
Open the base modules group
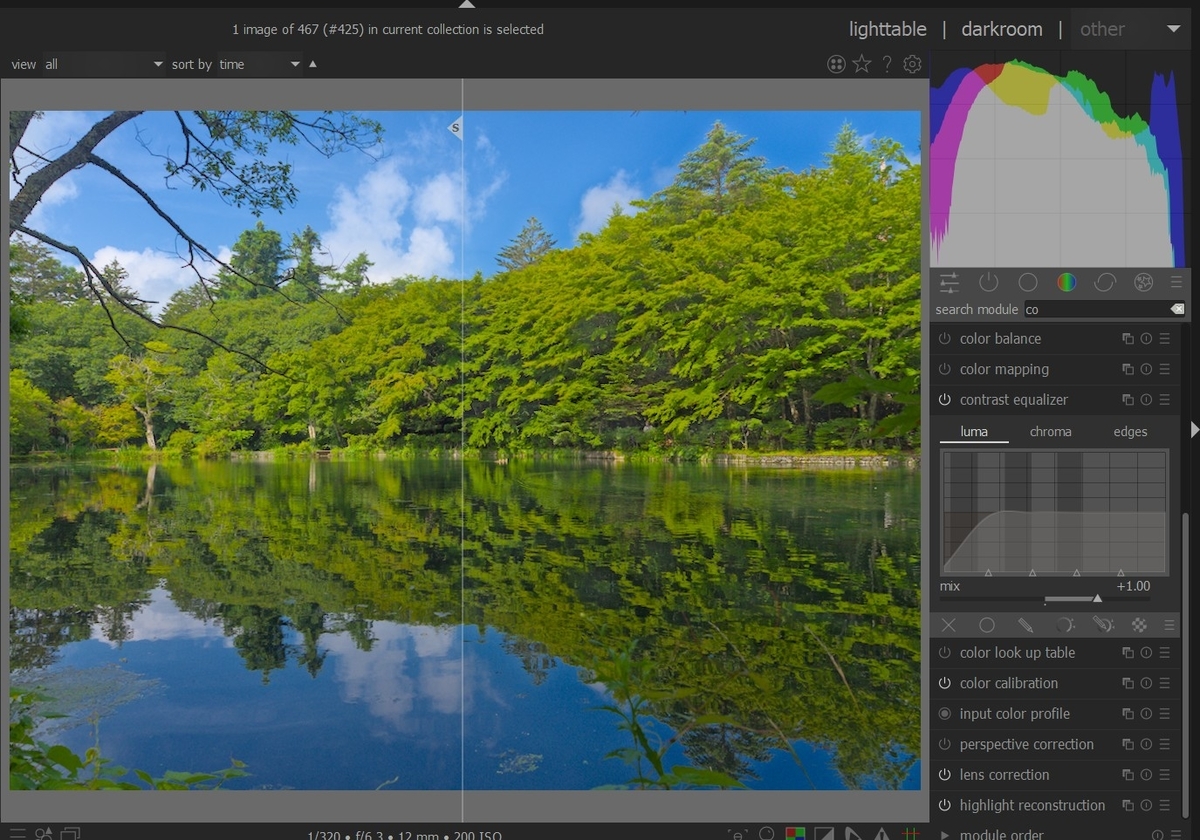coord(1027,283)
